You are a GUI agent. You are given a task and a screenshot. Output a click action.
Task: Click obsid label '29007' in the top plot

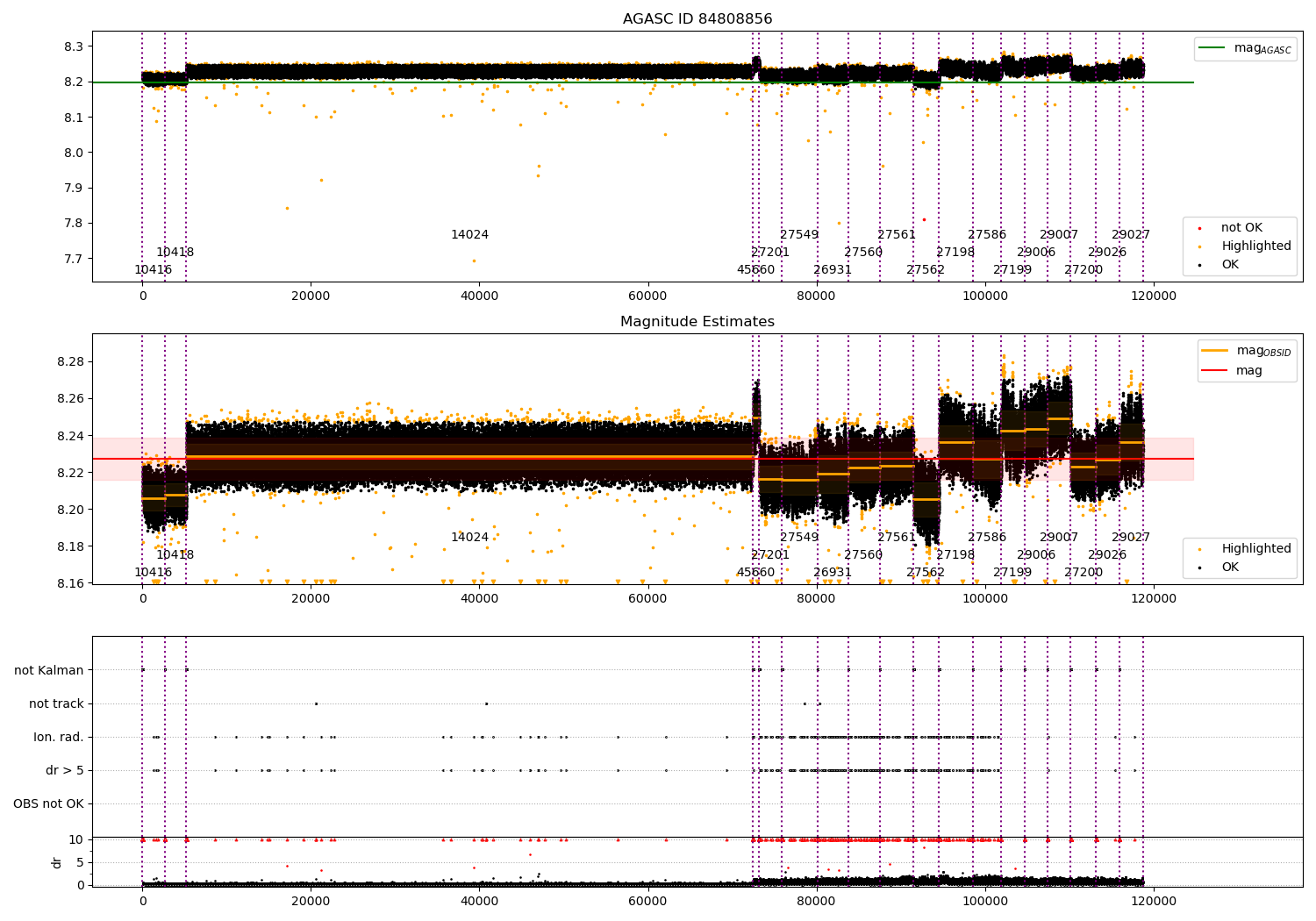[1059, 235]
